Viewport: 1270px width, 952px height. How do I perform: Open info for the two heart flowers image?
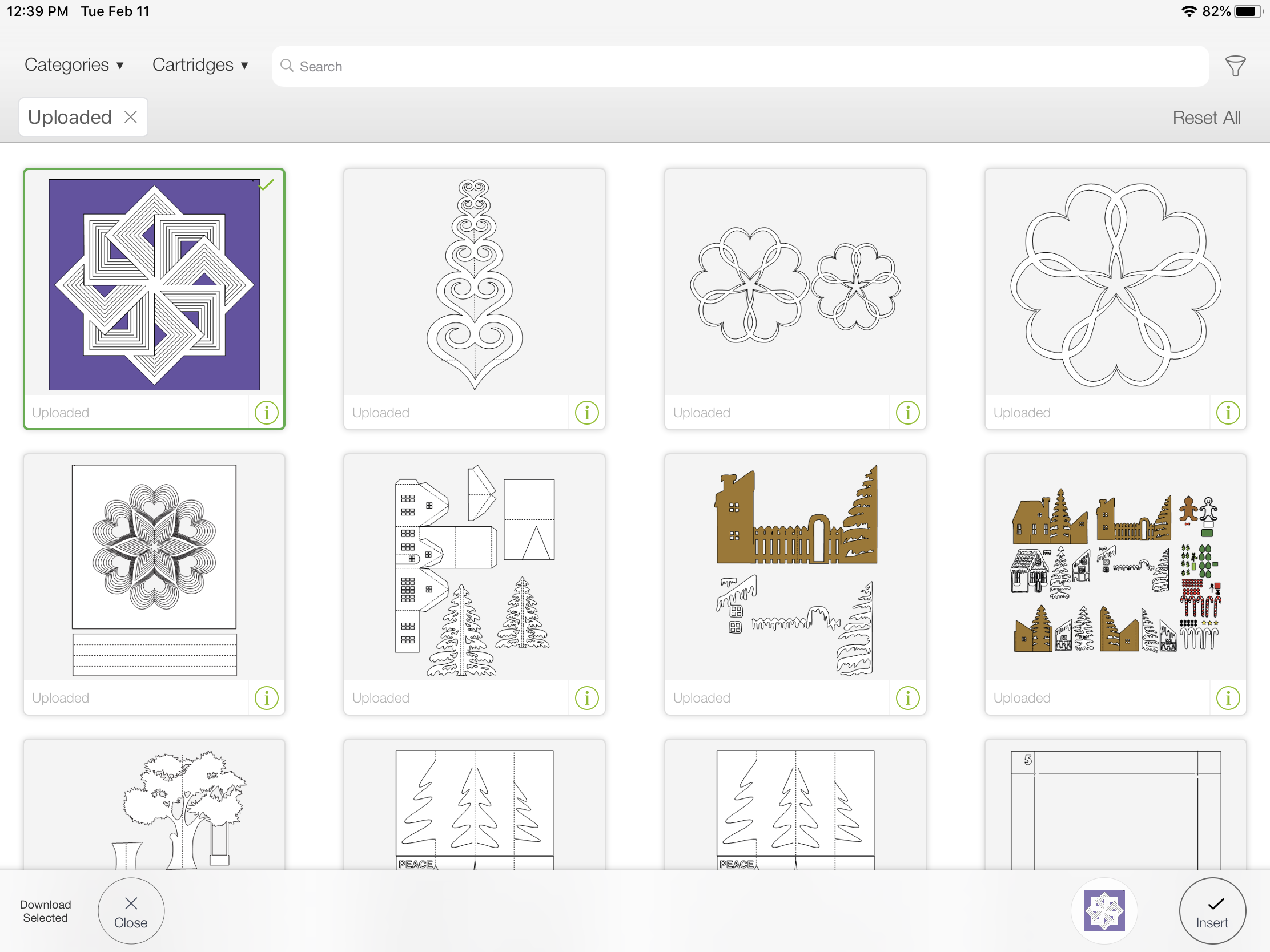point(907,413)
